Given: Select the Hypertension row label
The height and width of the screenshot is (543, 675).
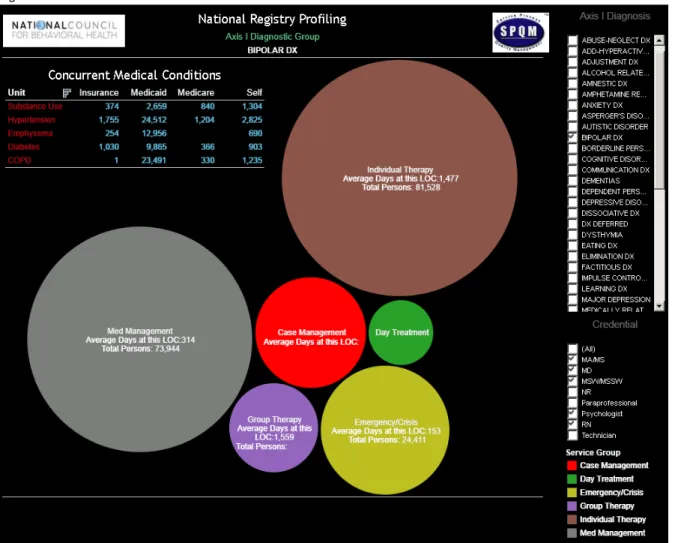Looking at the screenshot, I should pos(31,120).
